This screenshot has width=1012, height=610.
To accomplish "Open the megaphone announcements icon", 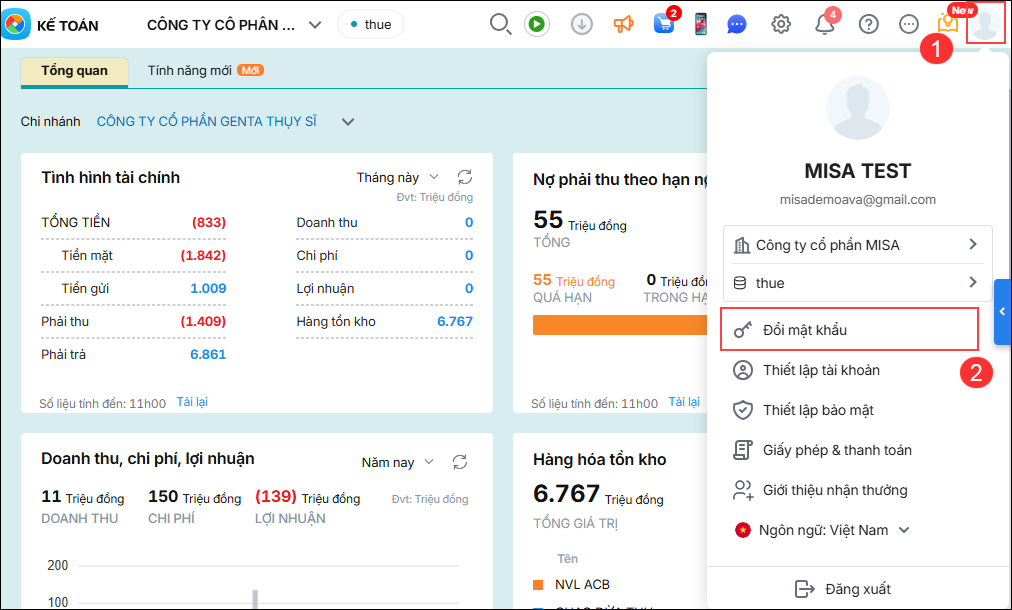I will pos(623,24).
